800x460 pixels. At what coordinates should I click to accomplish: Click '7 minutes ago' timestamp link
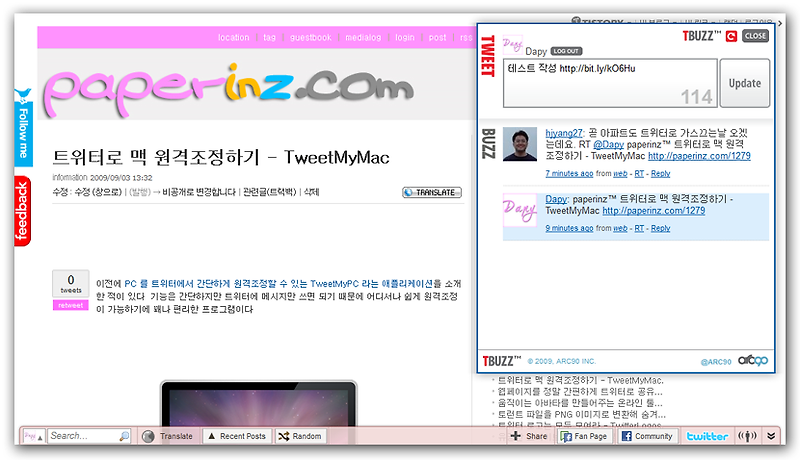coord(569,173)
